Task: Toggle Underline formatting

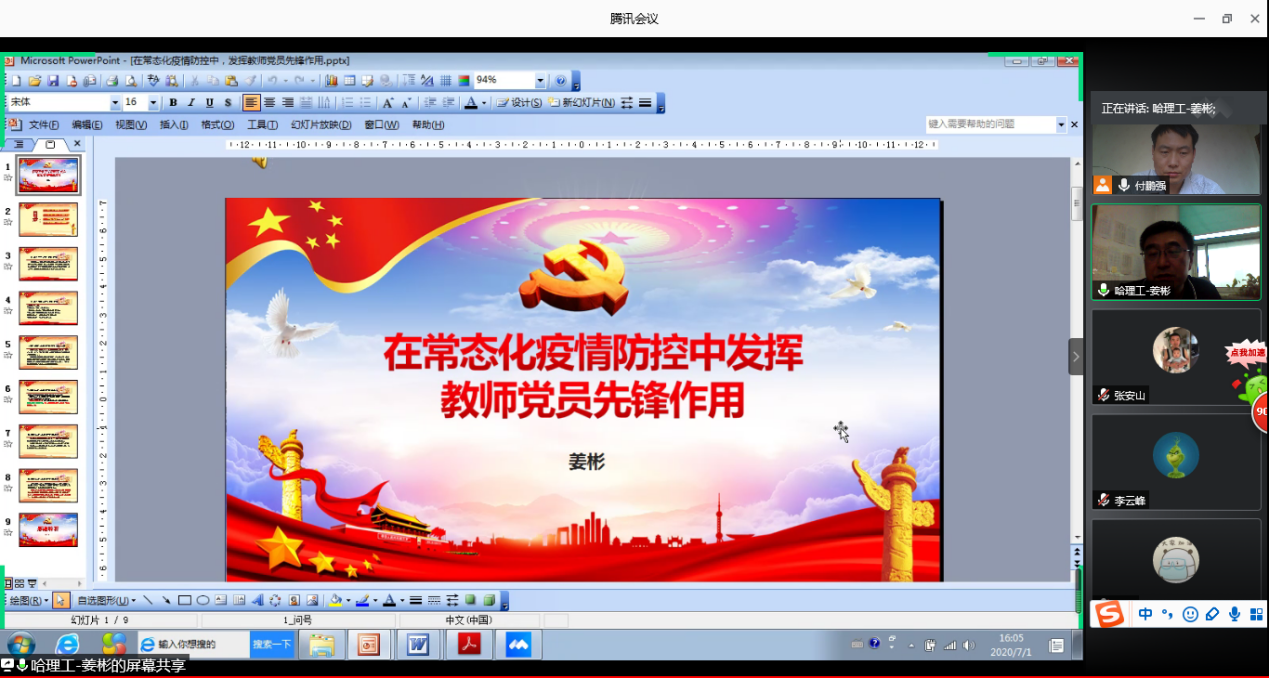Action: point(209,103)
